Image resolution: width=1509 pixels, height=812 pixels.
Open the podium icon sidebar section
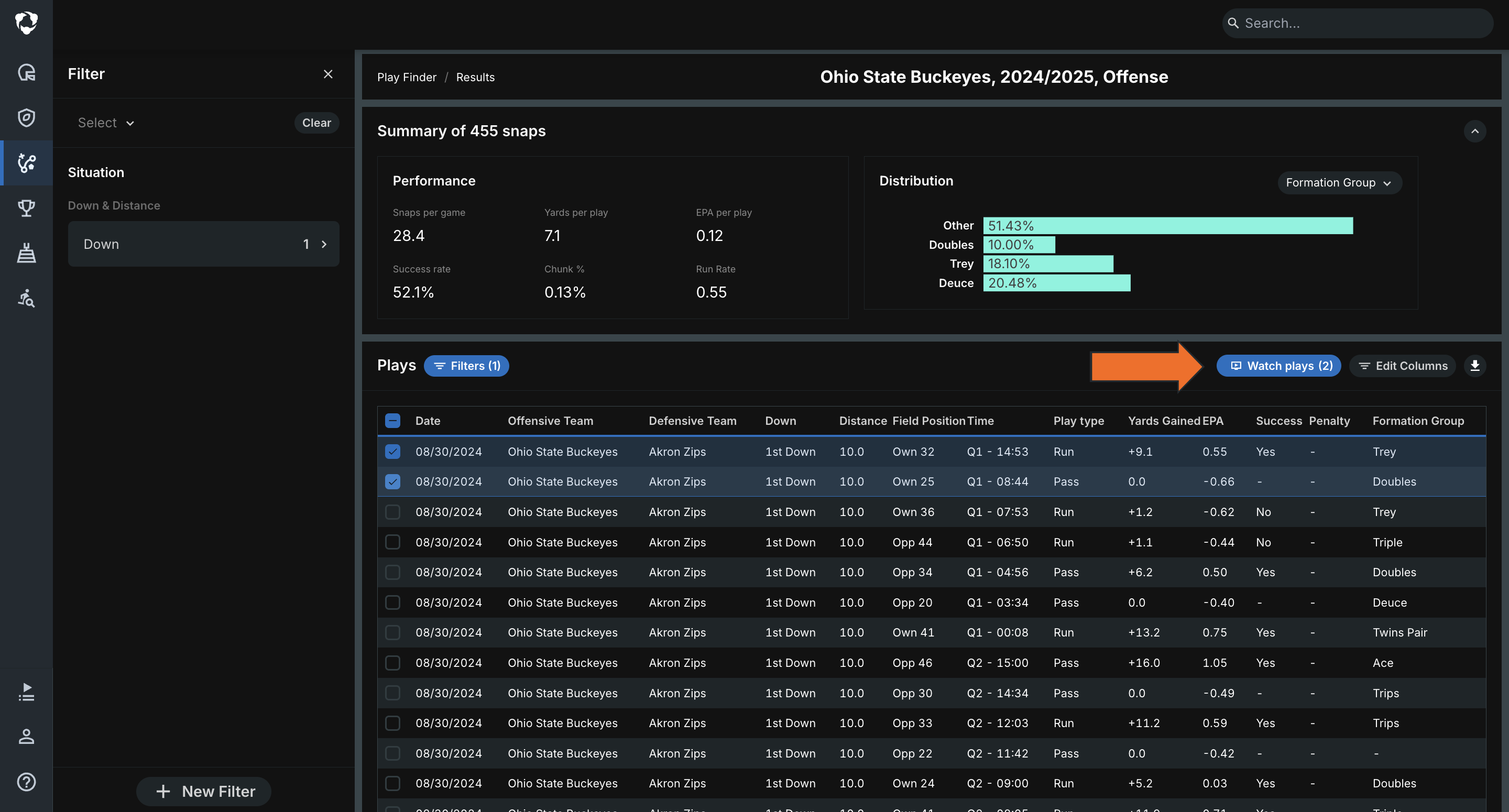tap(26, 253)
